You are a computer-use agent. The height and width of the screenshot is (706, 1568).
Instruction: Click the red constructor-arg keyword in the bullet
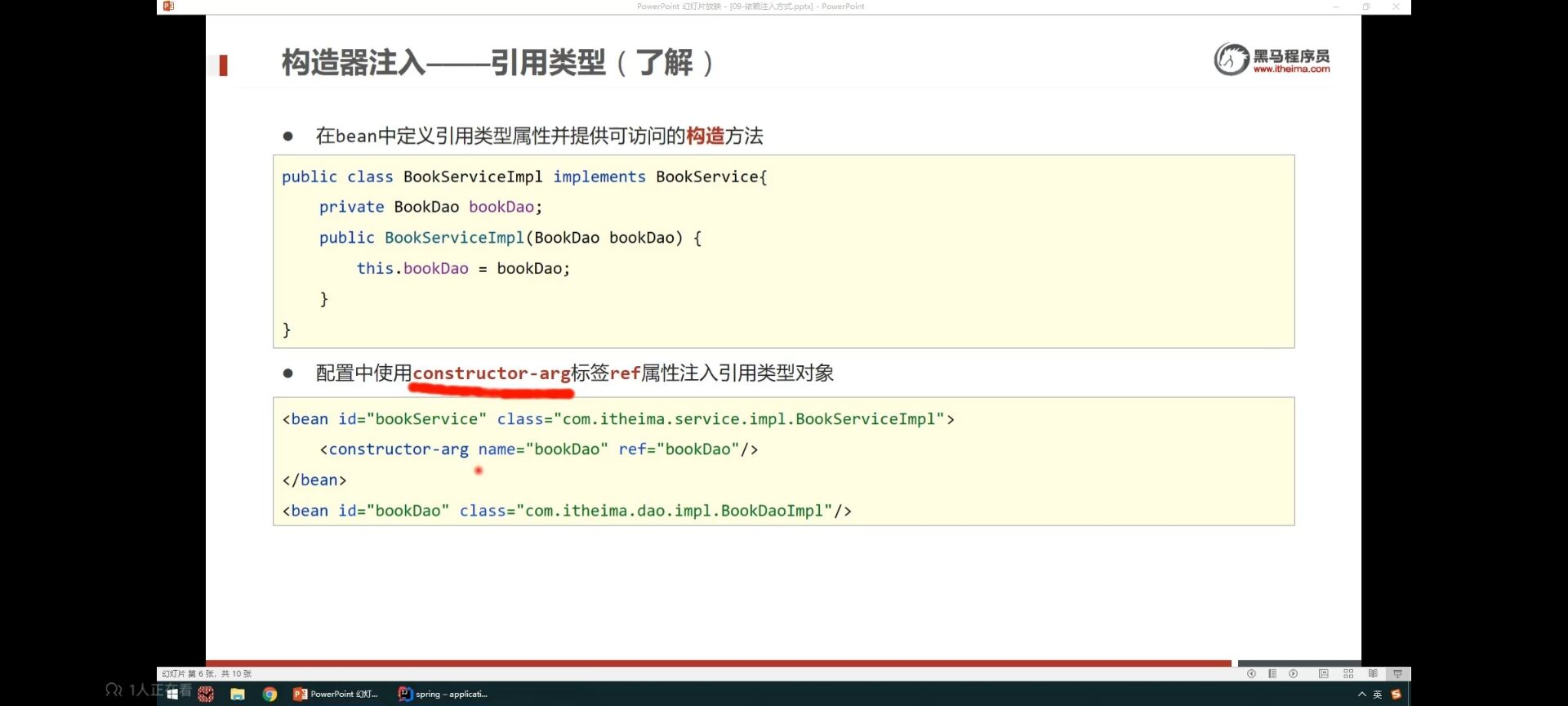pyautogui.click(x=492, y=373)
